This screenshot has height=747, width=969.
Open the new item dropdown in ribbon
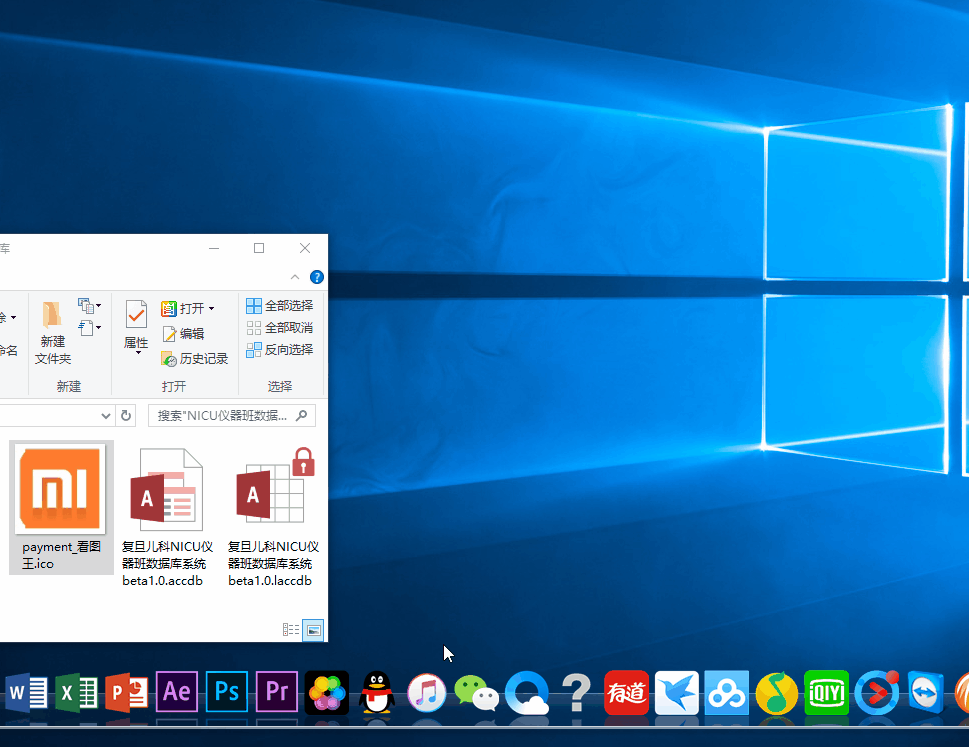(91, 306)
